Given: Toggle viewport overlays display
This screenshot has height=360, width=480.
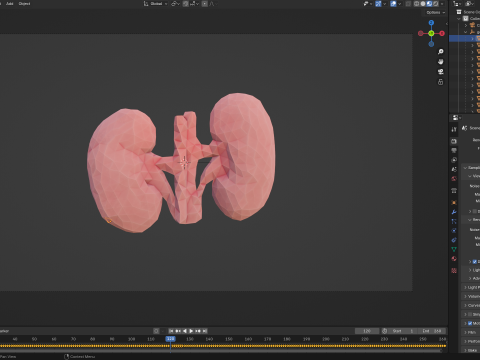Looking at the screenshot, I should (393, 4).
